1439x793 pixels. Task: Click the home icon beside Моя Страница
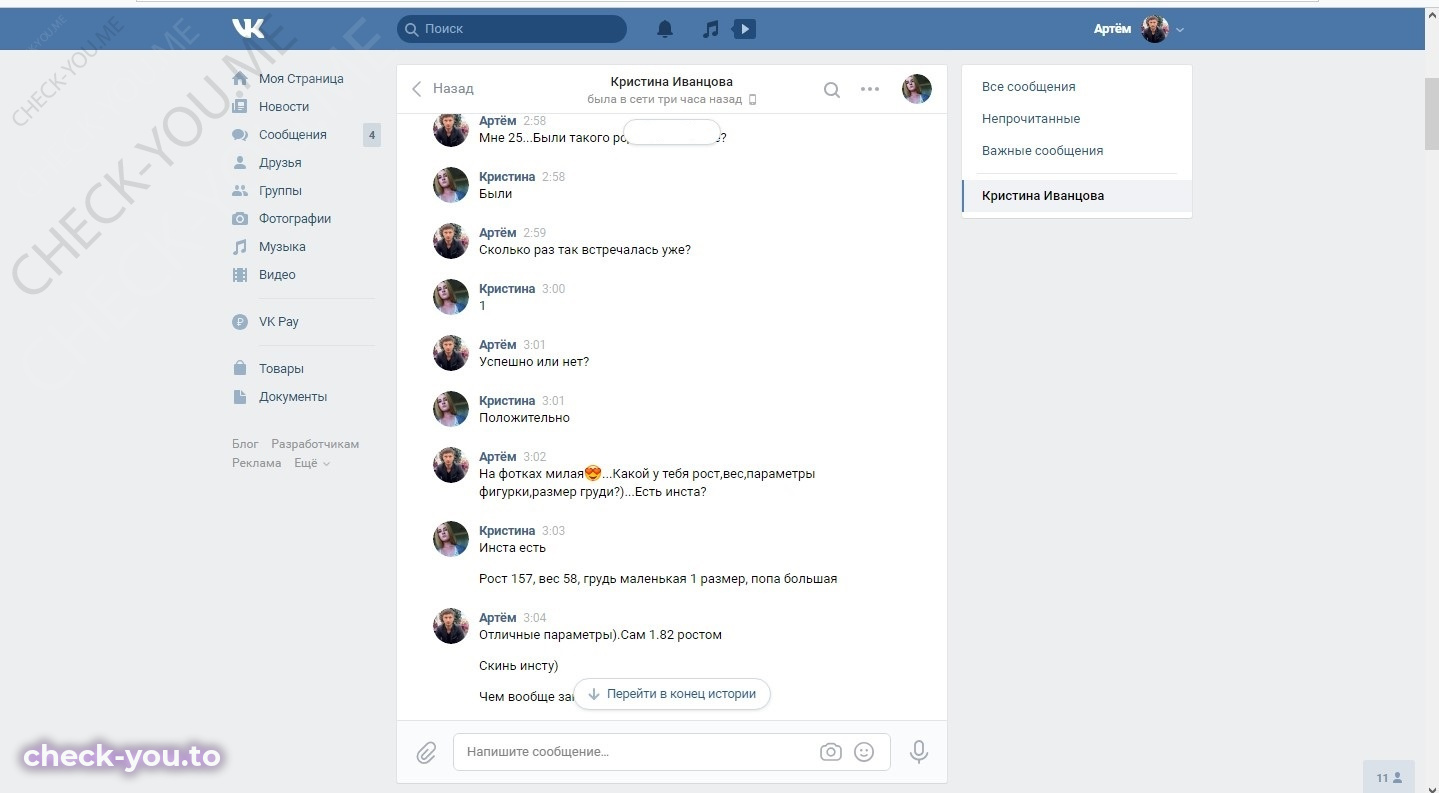tap(240, 78)
